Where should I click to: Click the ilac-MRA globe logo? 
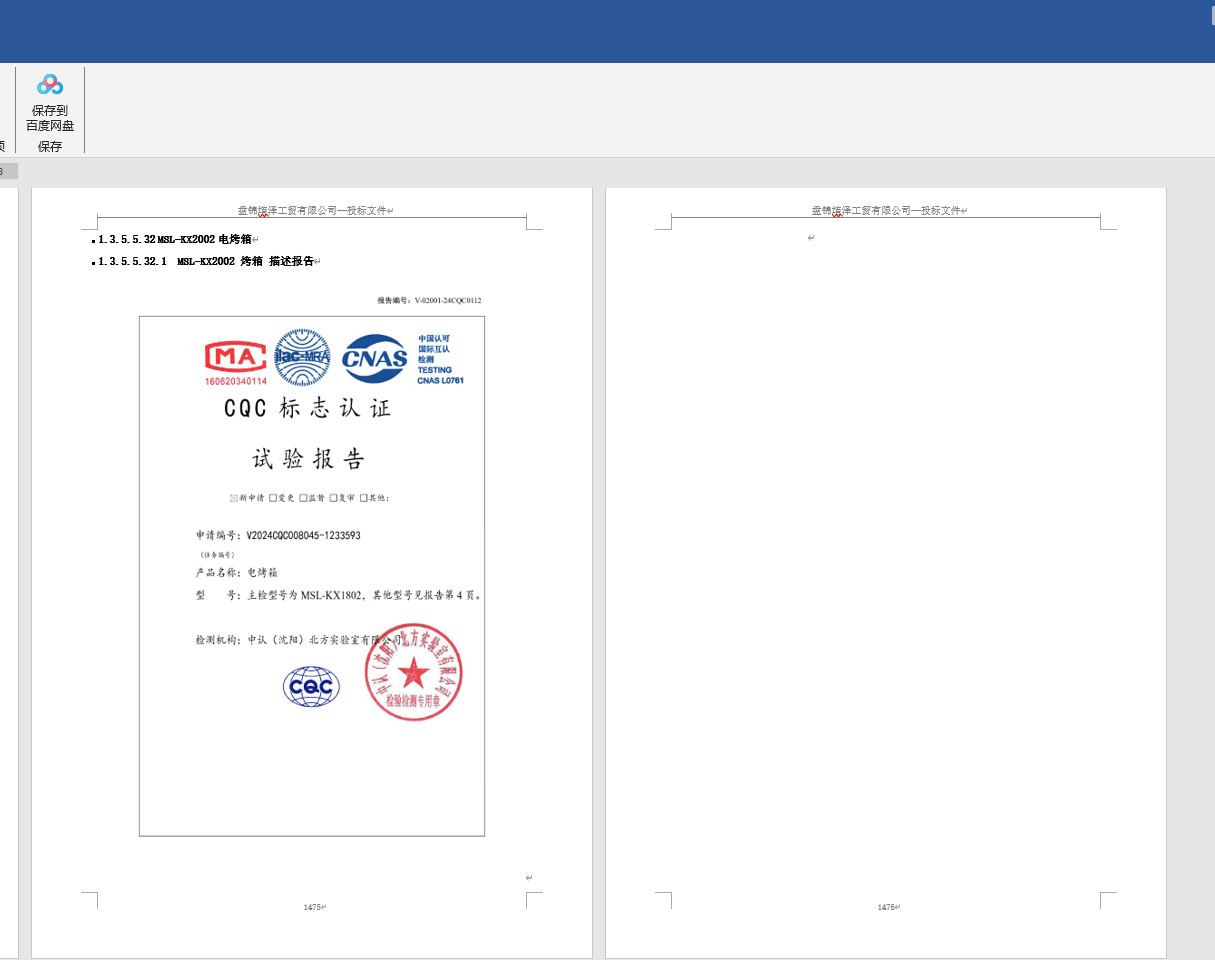click(302, 358)
